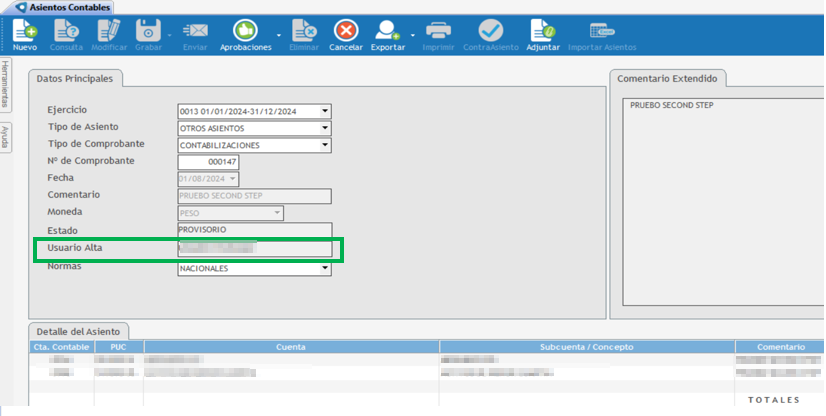
Task: Click the Modificar pencil icon
Action: [x=109, y=31]
